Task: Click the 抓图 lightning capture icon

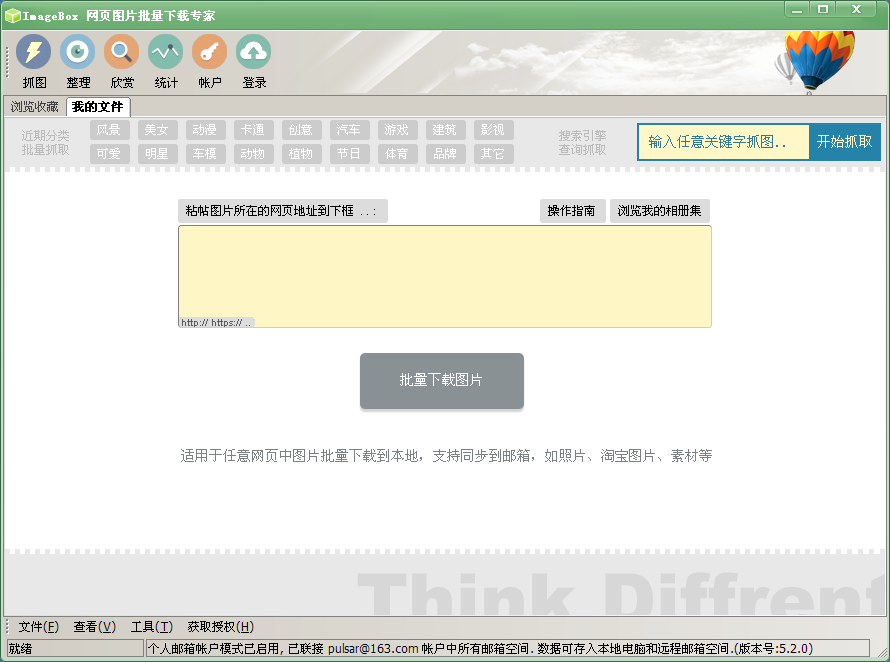Action: 34,52
